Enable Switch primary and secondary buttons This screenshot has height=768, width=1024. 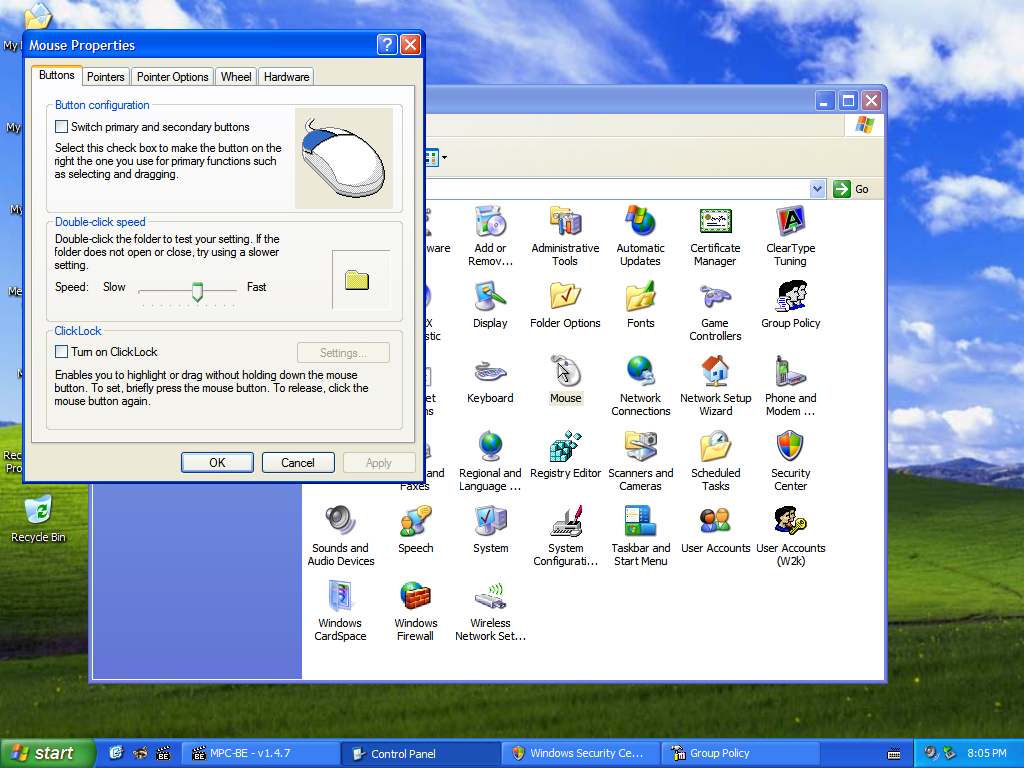point(62,127)
